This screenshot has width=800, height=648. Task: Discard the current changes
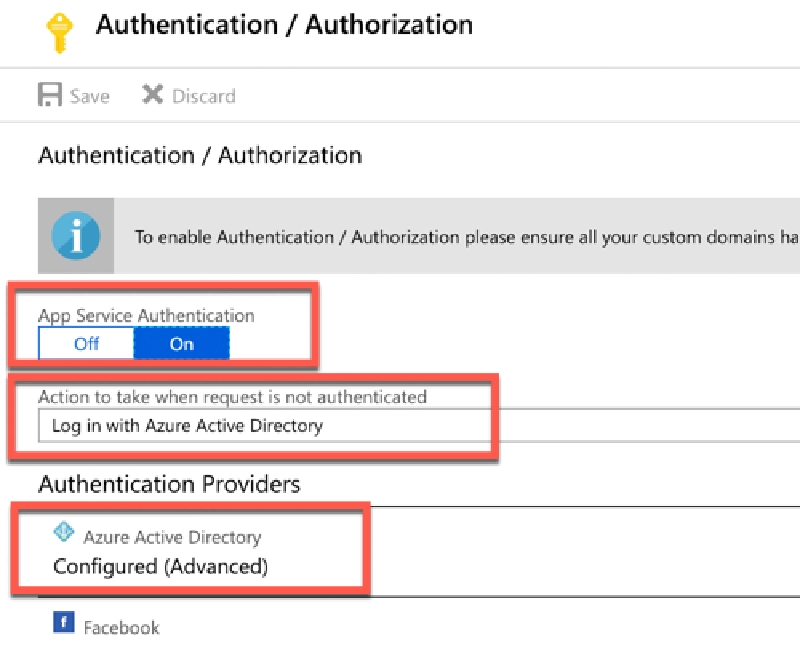click(x=190, y=95)
